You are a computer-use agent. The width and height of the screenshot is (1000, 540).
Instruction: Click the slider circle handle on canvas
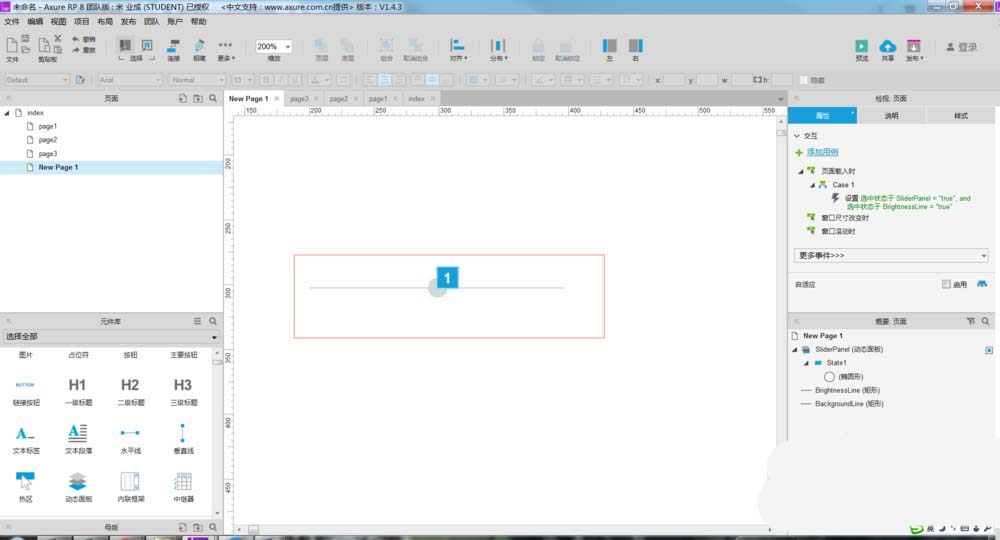(438, 288)
